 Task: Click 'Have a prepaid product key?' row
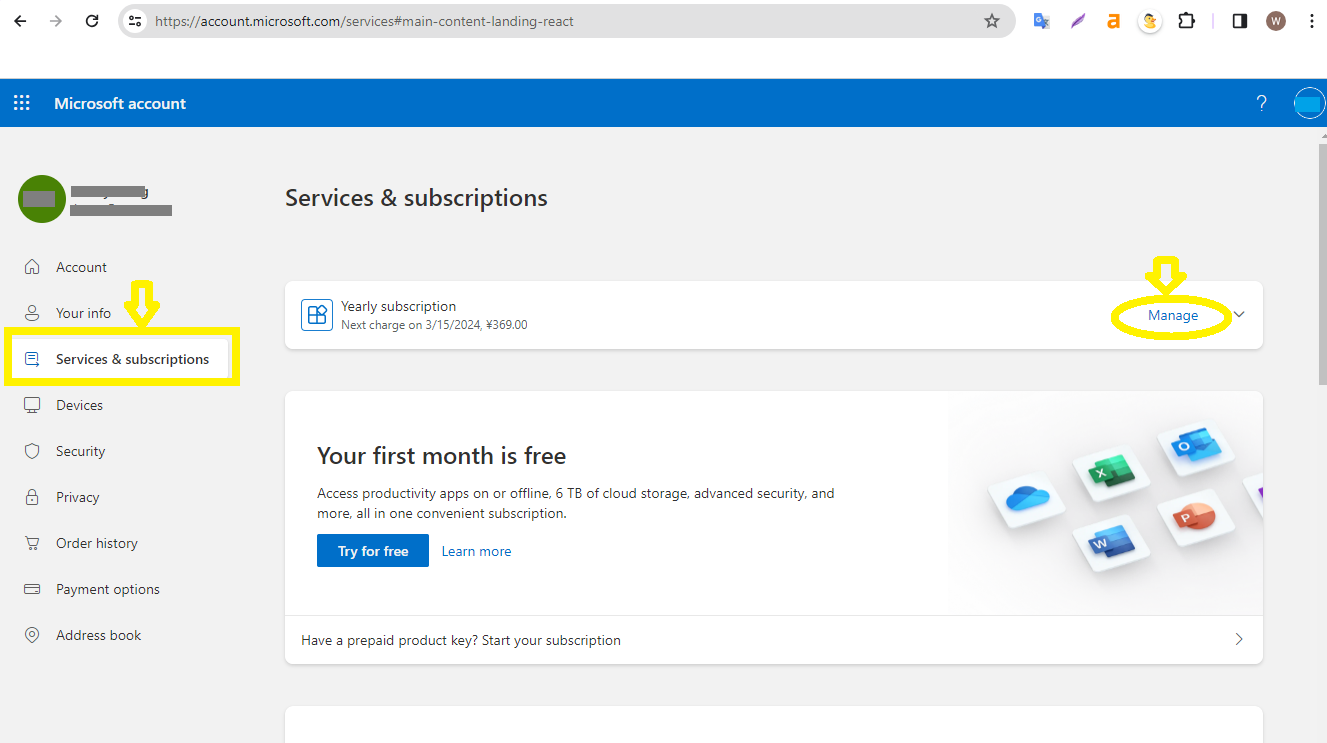(774, 640)
